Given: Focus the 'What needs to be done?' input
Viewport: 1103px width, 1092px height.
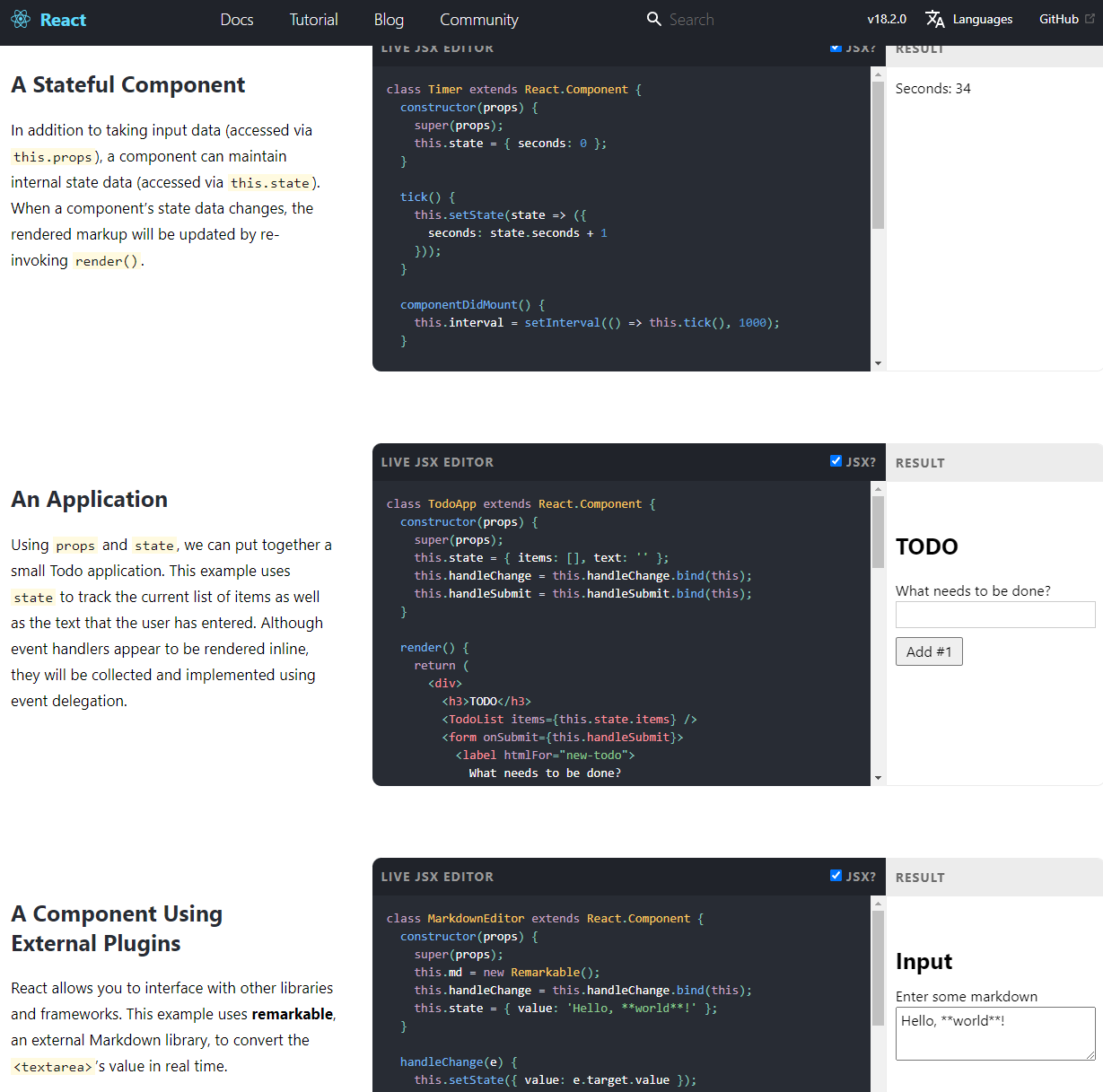Looking at the screenshot, I should point(994,615).
